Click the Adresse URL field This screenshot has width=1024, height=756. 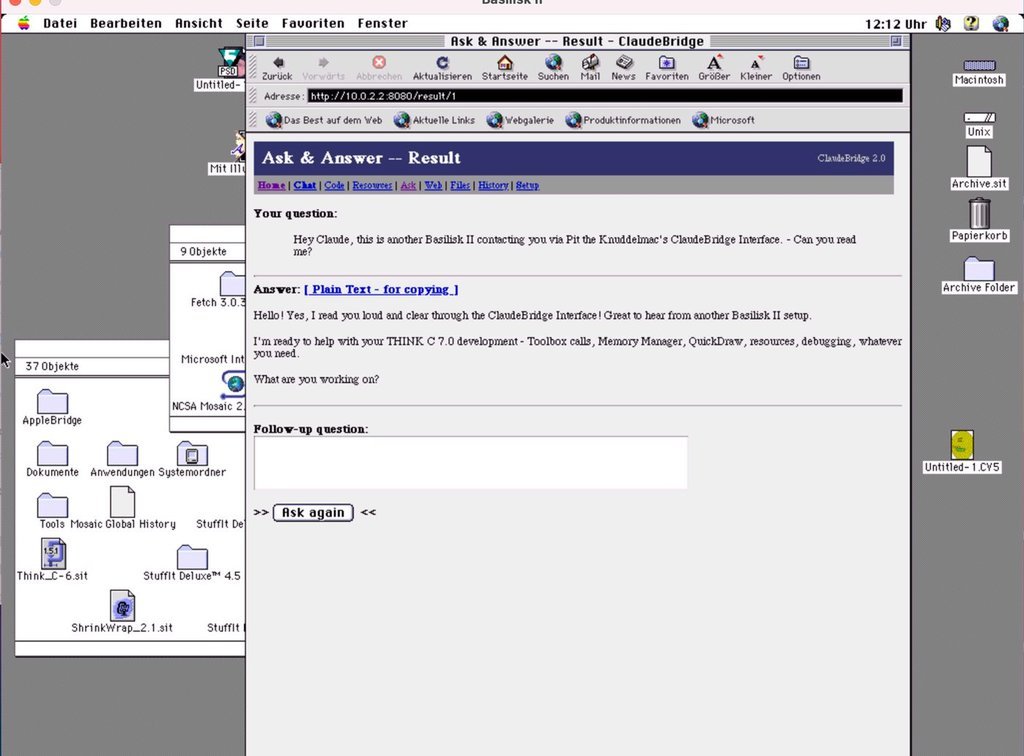pos(605,96)
